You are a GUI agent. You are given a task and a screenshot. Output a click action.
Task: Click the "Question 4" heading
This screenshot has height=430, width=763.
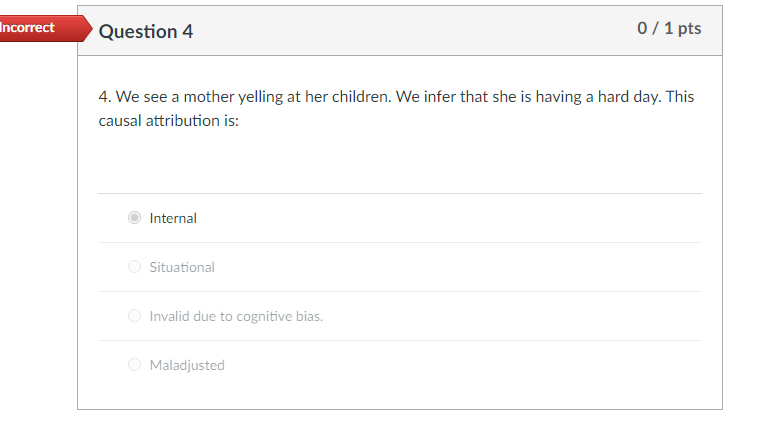click(146, 31)
